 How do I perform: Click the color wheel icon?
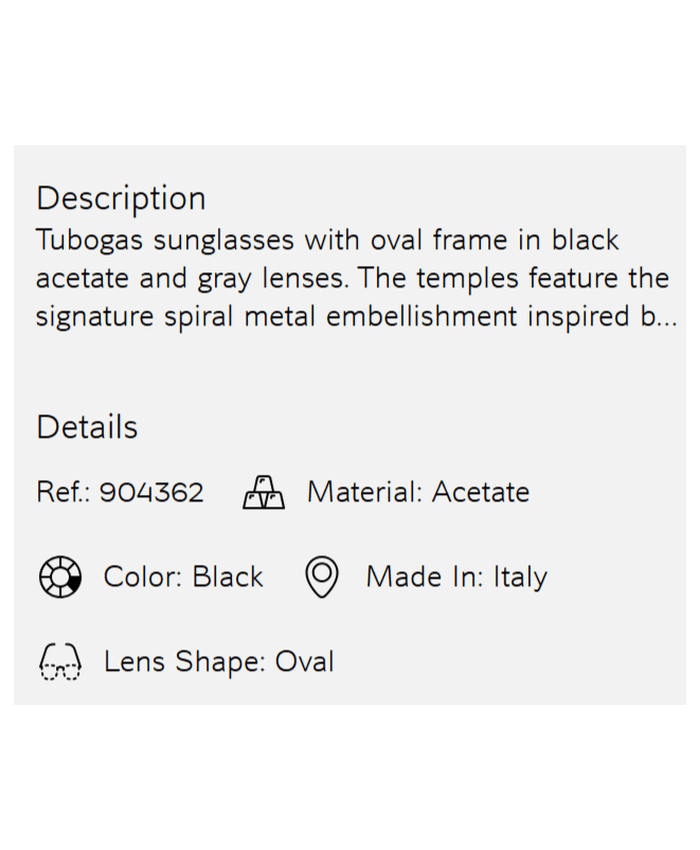tap(60, 578)
